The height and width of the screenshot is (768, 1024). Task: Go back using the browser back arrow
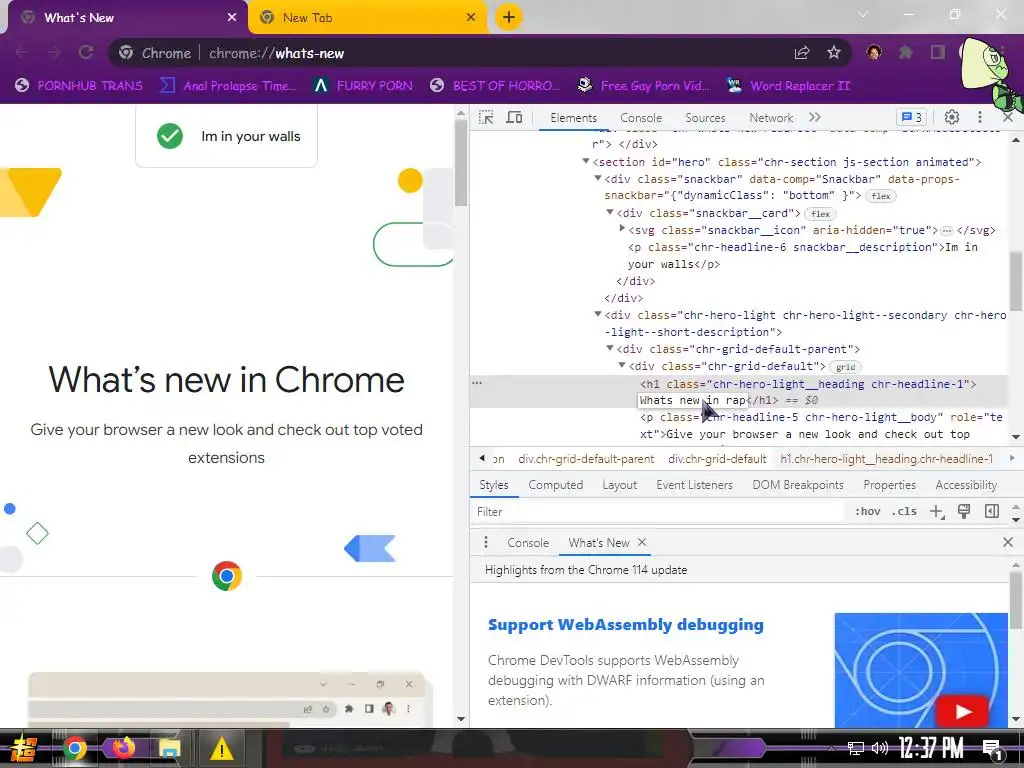coord(22,53)
